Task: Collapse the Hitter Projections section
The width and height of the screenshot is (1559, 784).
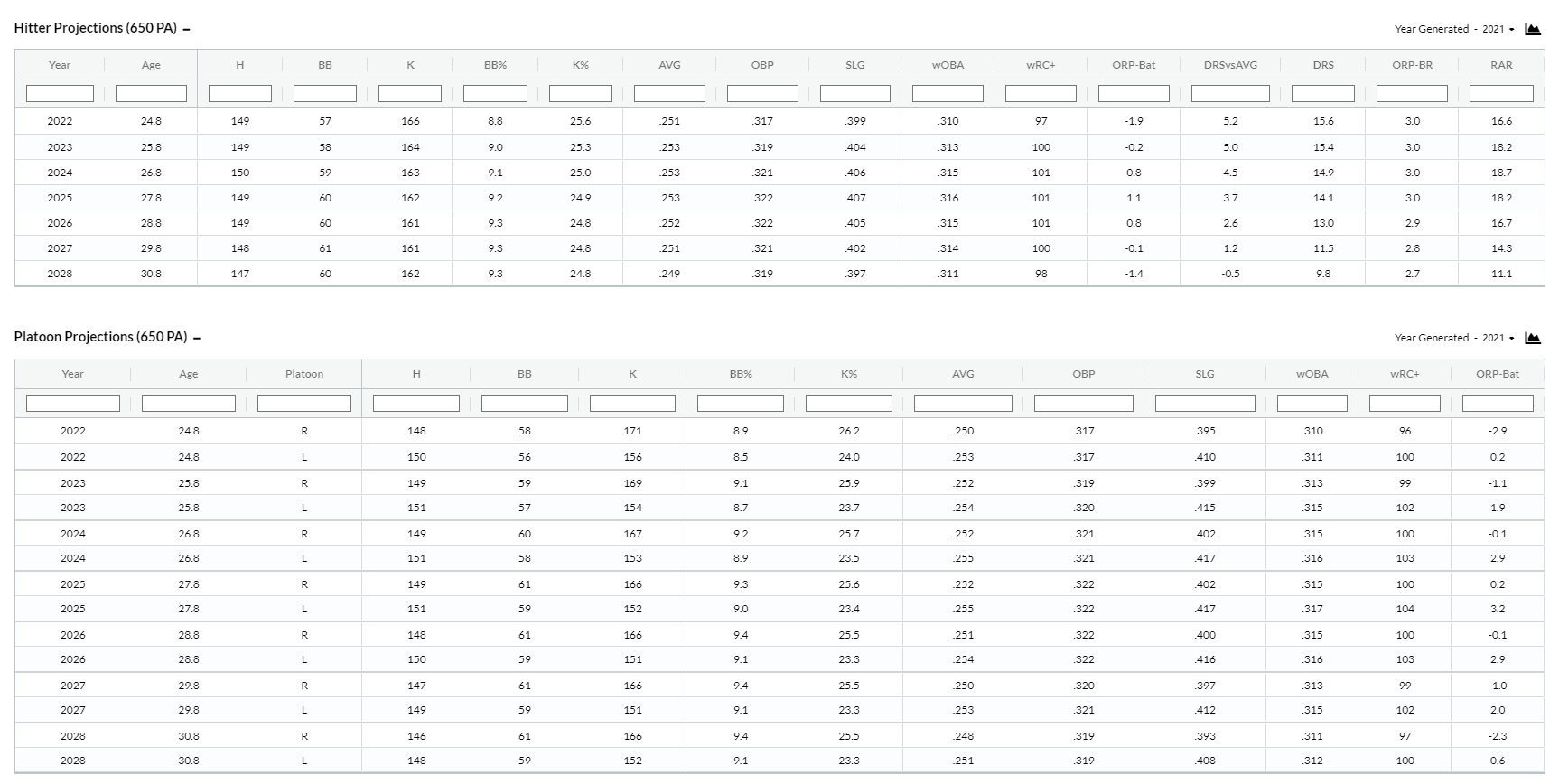Action: tap(186, 29)
